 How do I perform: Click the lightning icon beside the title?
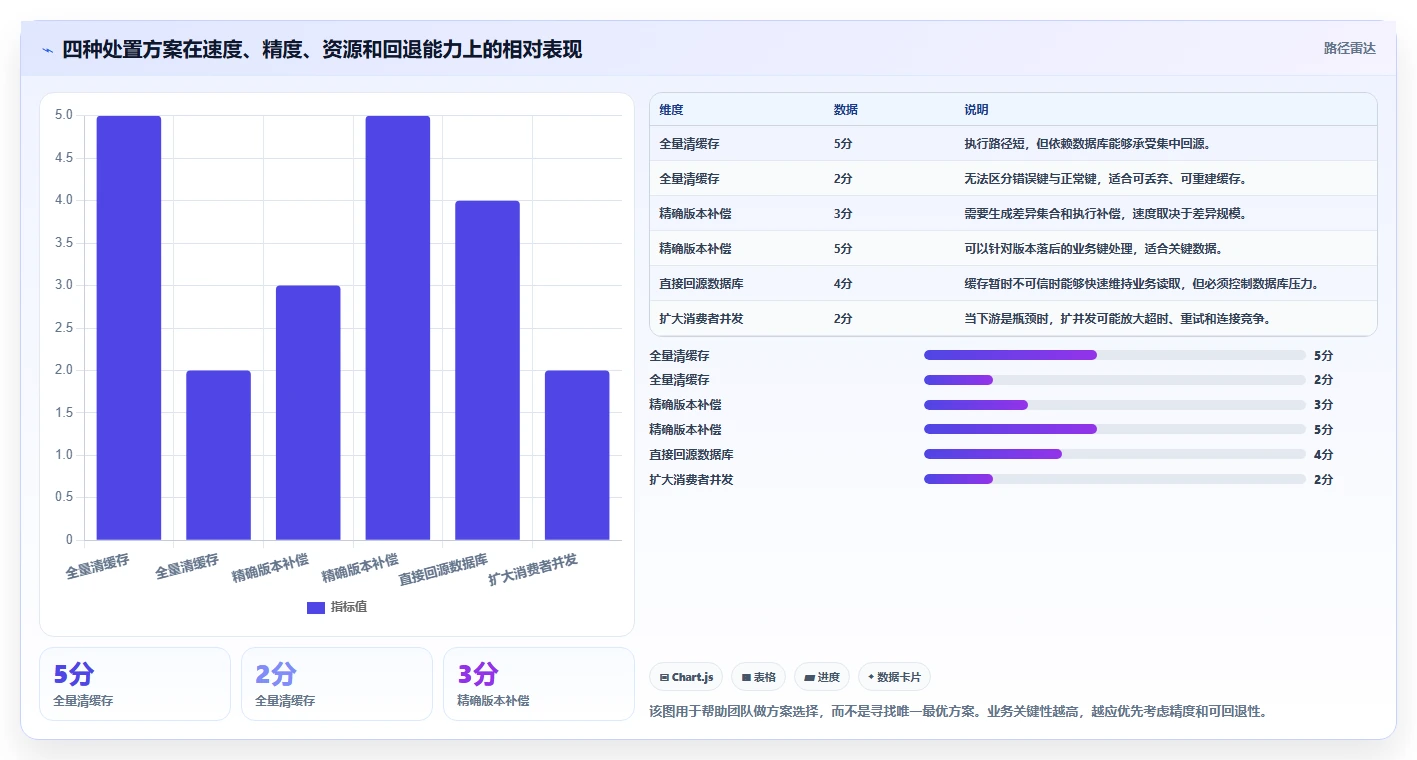coord(48,50)
